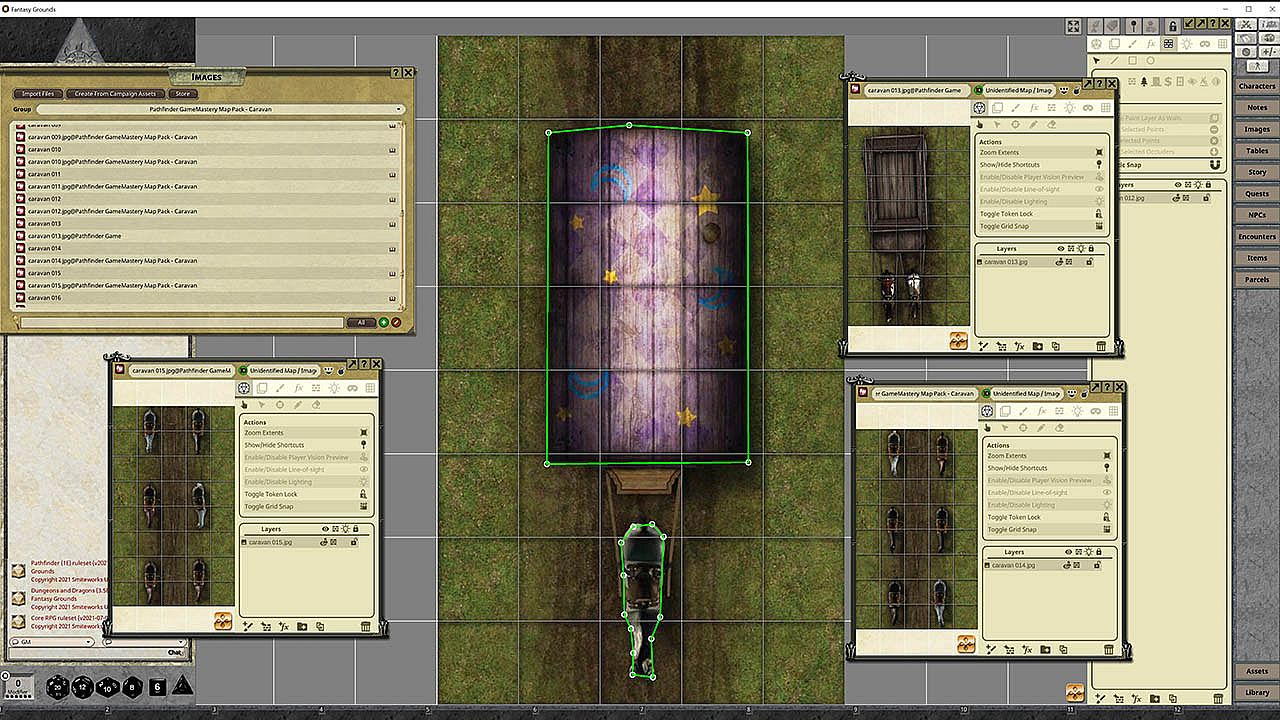Select "caravan 010.jpg@Pathfinder GameMastery" row
Image resolution: width=1280 pixels, height=720 pixels.
click(x=207, y=162)
